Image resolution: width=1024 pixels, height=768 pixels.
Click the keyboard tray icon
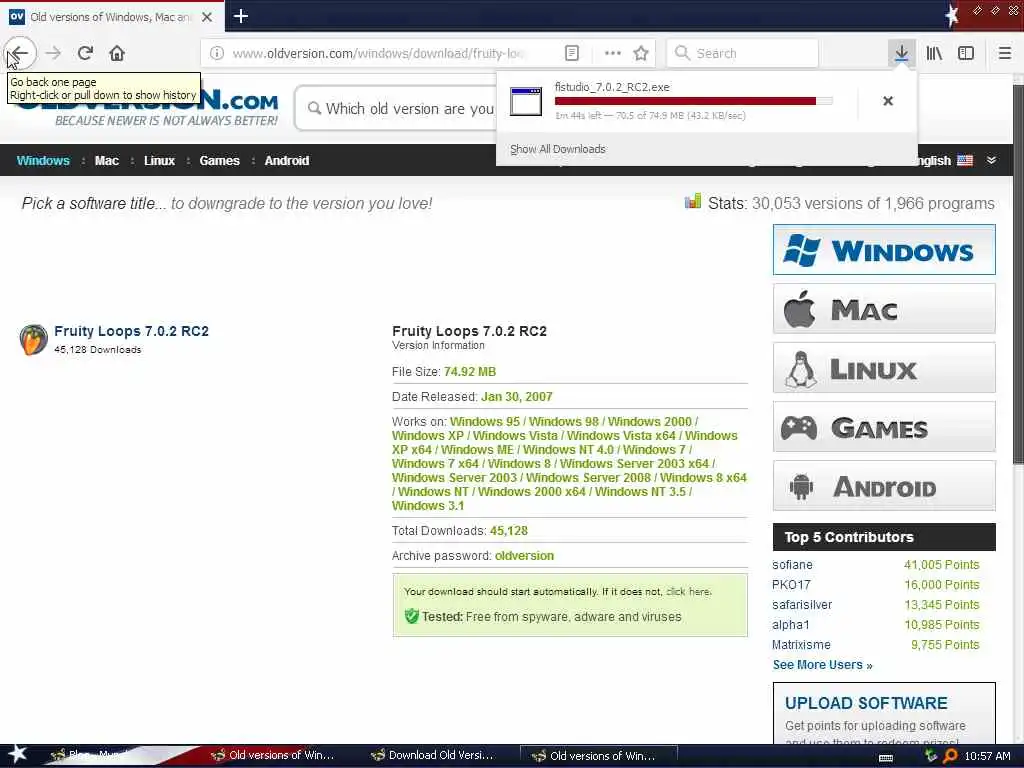pyautogui.click(x=886, y=757)
